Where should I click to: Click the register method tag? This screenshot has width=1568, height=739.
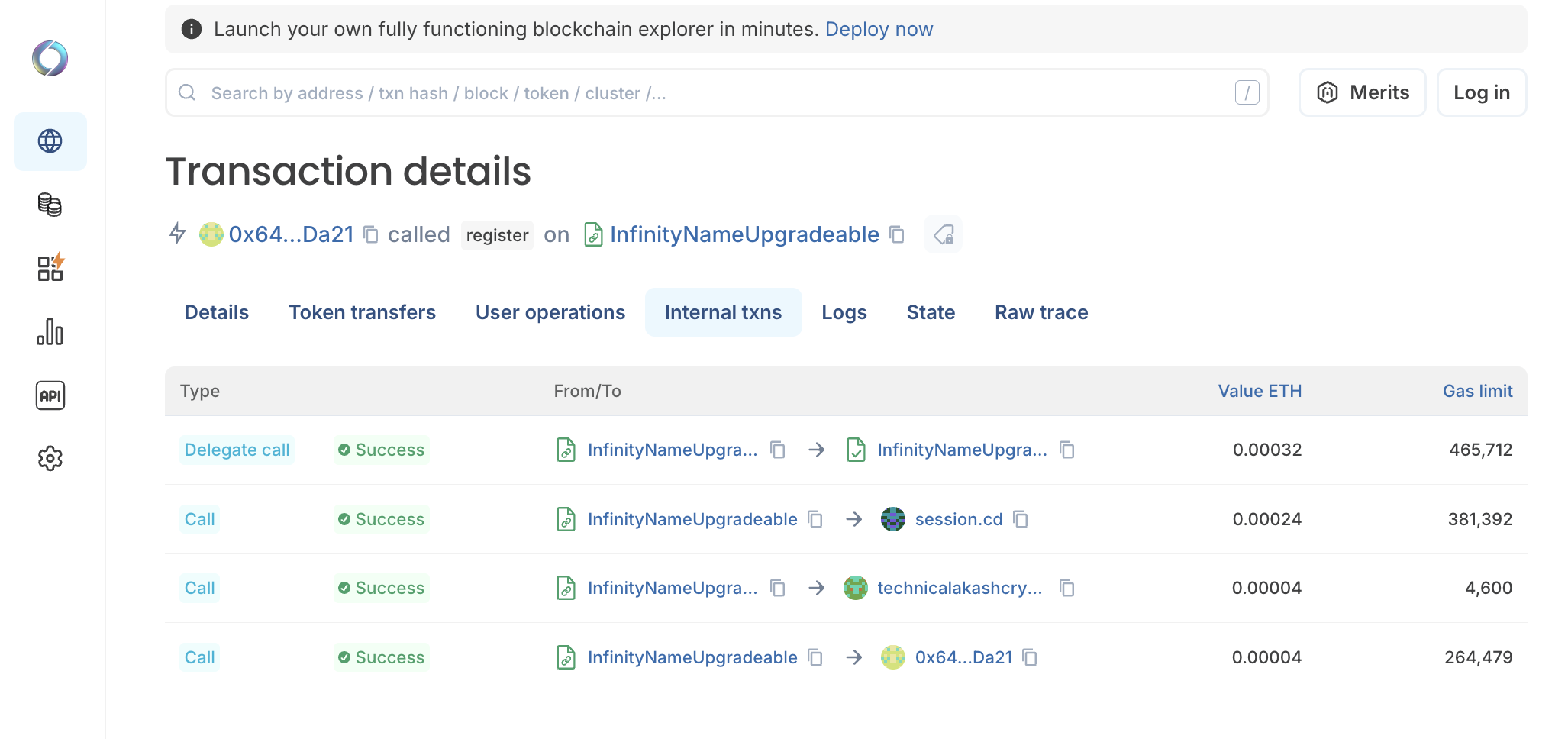click(497, 235)
